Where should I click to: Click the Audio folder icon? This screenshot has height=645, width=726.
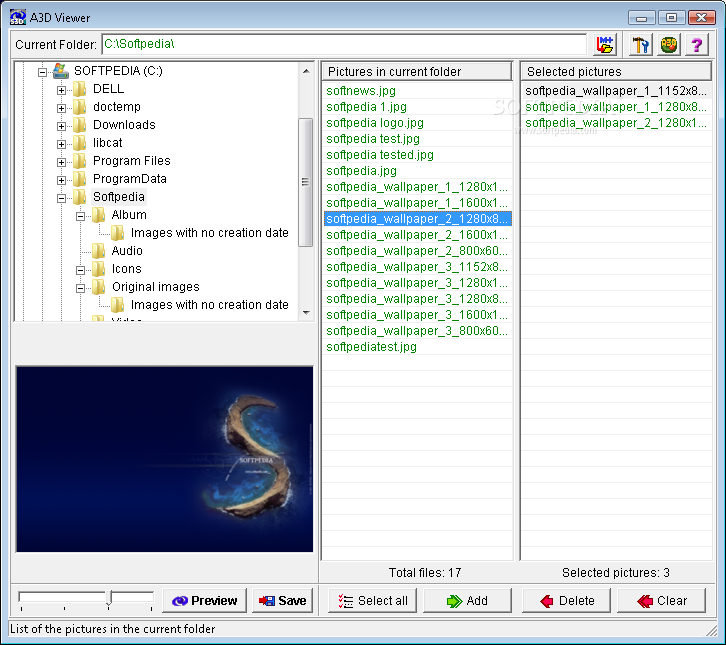[98, 250]
